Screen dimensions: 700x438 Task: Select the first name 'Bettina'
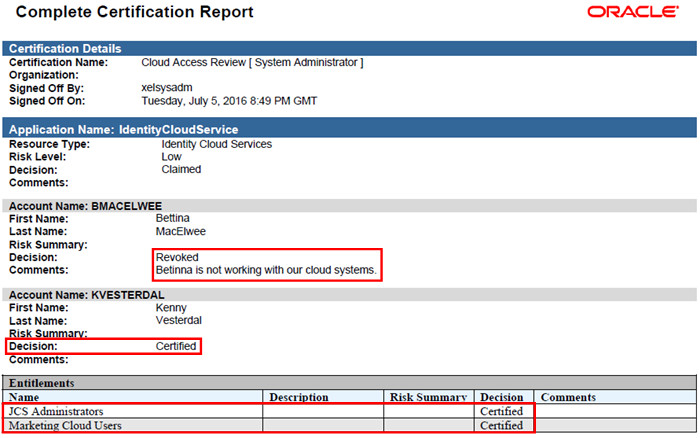pos(172,218)
